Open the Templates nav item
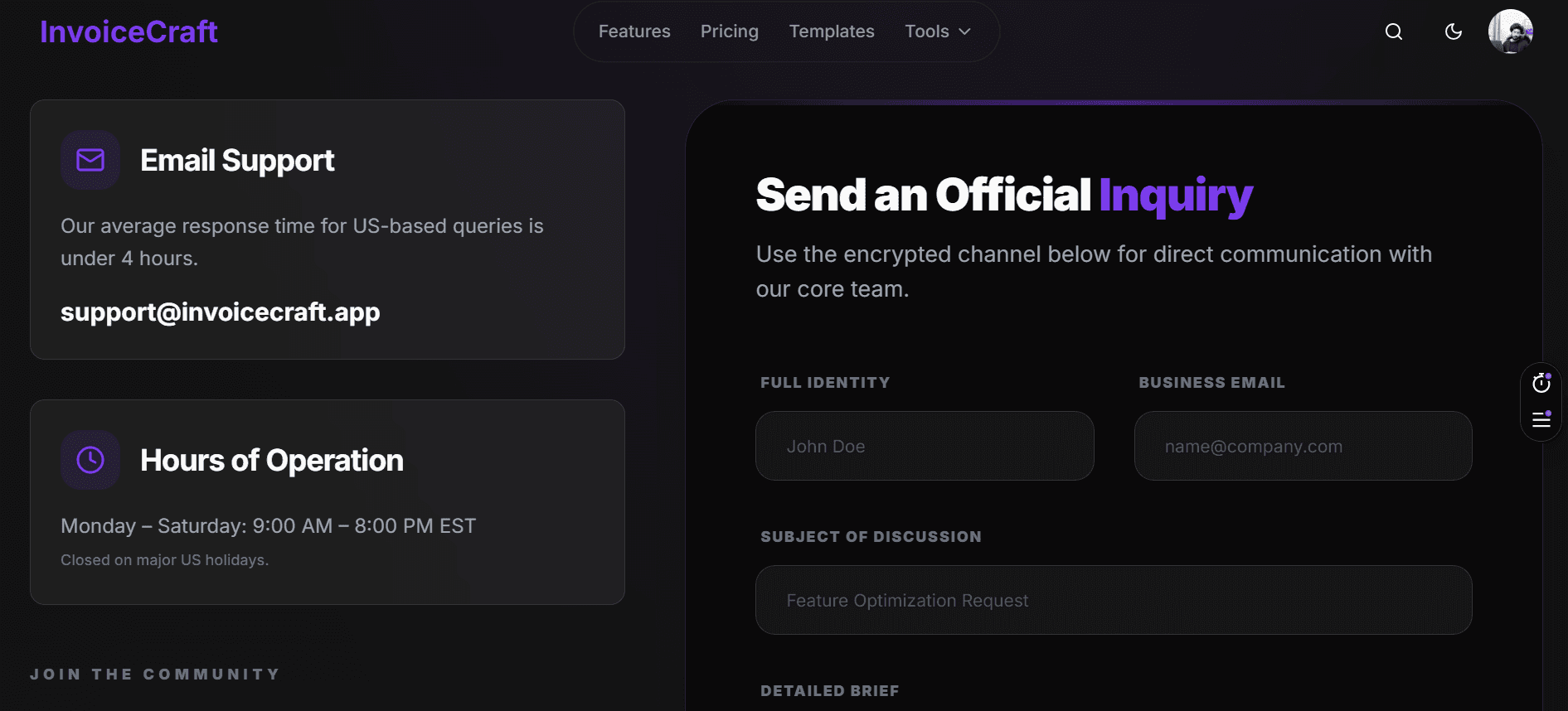1568x711 pixels. tap(832, 31)
